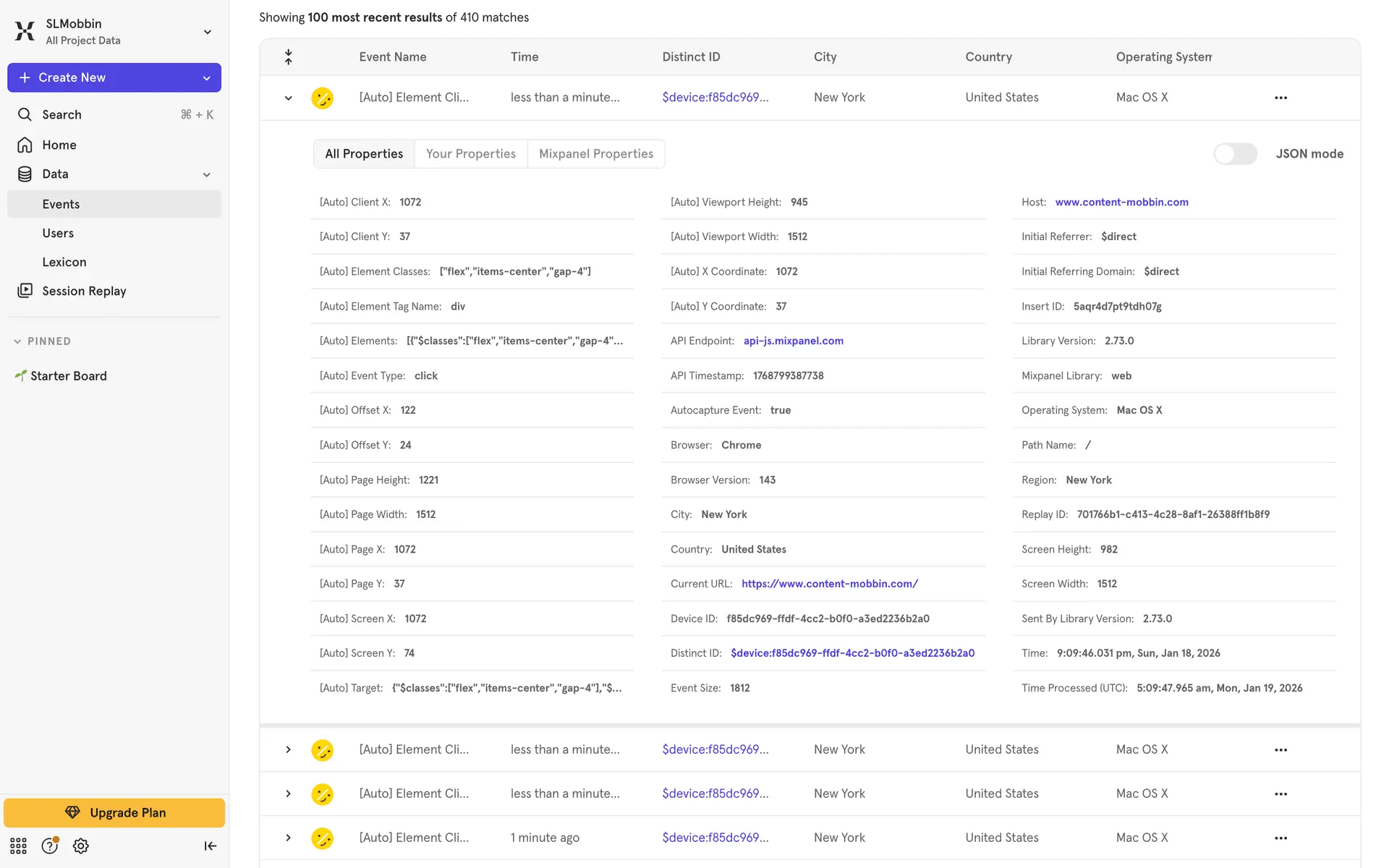
Task: Open the apps grid icon at bottom left
Action: point(18,846)
